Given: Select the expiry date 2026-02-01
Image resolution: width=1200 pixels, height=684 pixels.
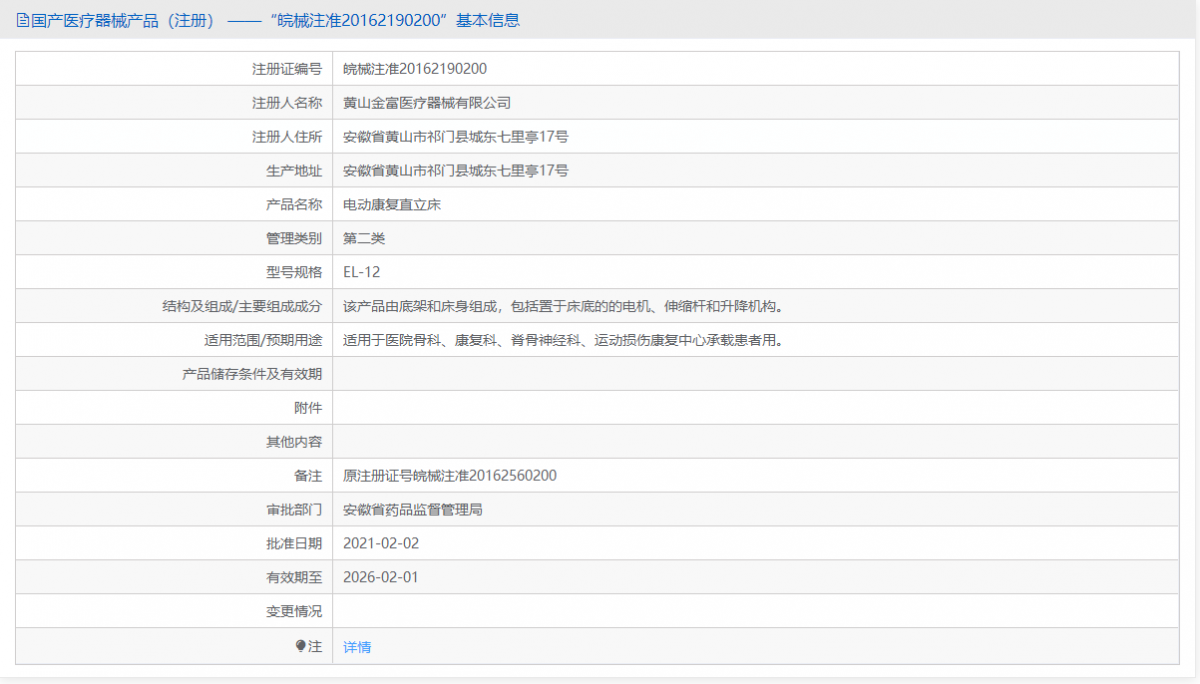Looking at the screenshot, I should [381, 577].
